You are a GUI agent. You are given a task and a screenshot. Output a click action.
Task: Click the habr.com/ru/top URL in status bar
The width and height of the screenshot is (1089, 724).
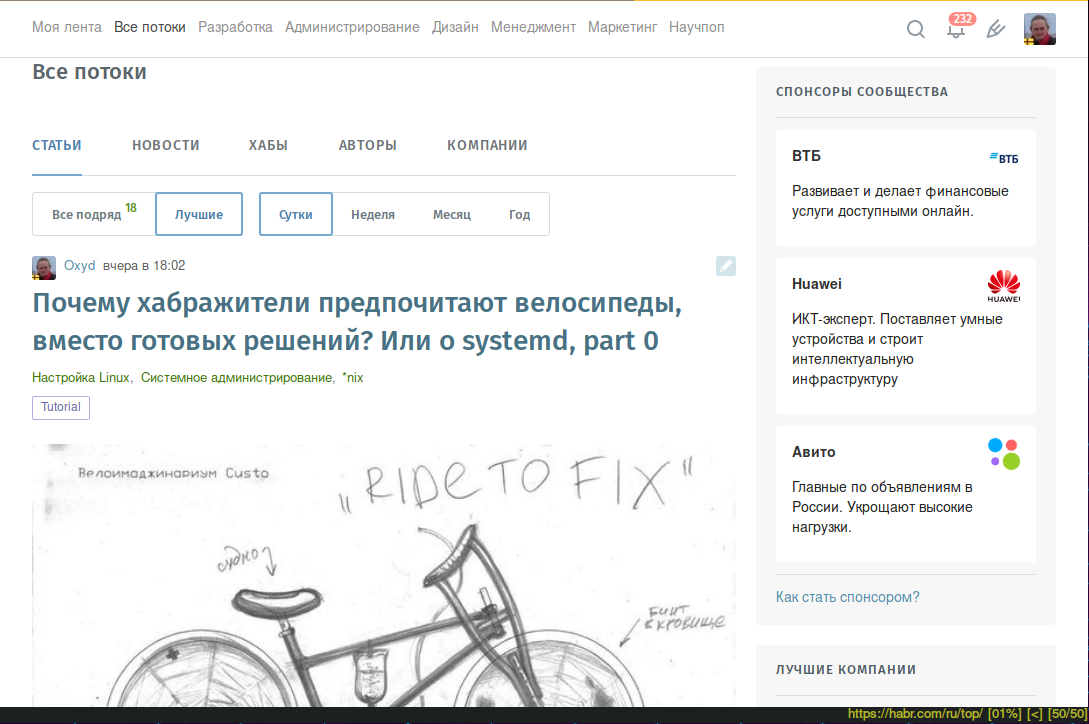tap(915, 714)
